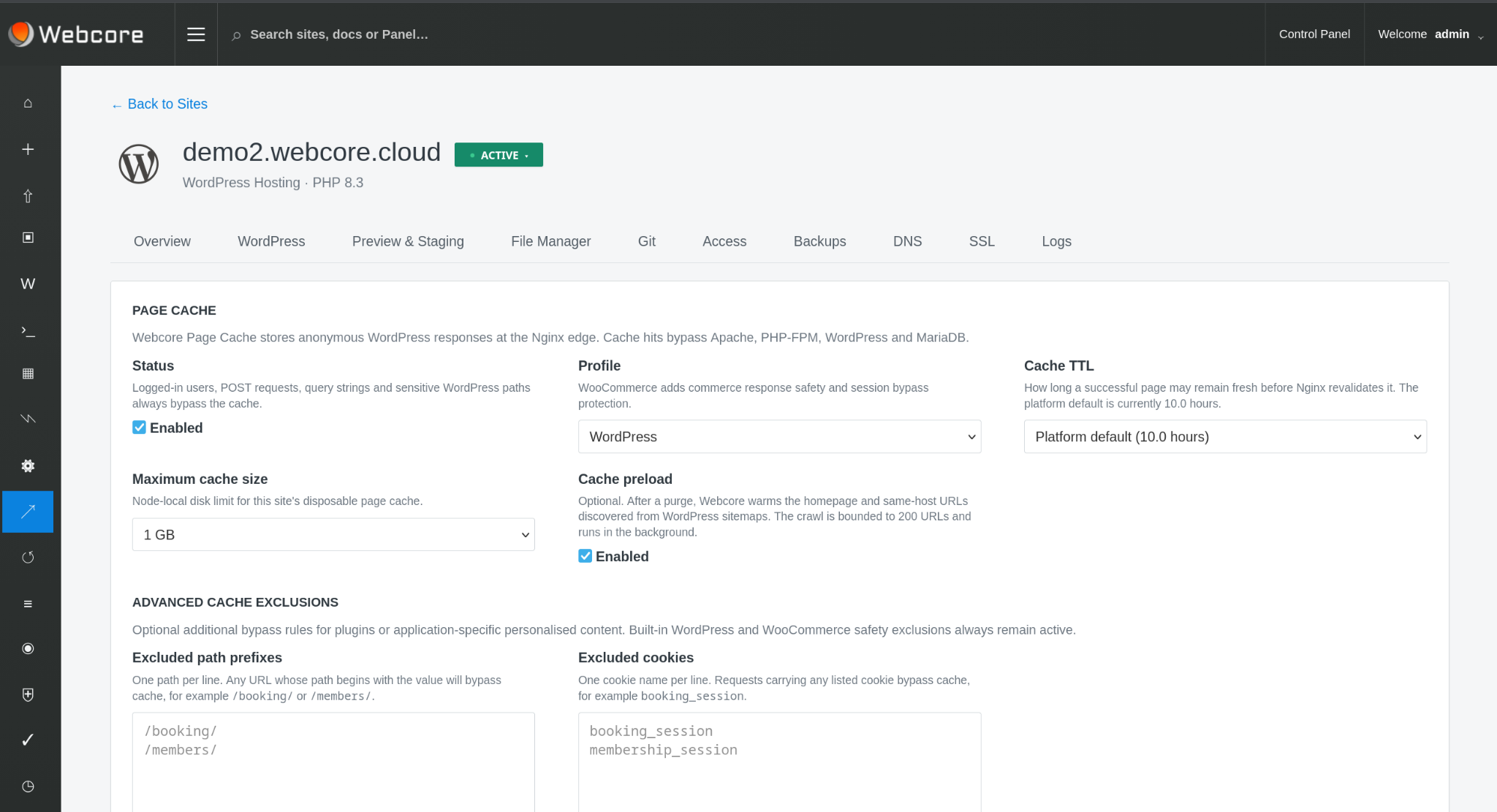
Task: Open the Maximum cache size dropdown
Action: tap(333, 534)
